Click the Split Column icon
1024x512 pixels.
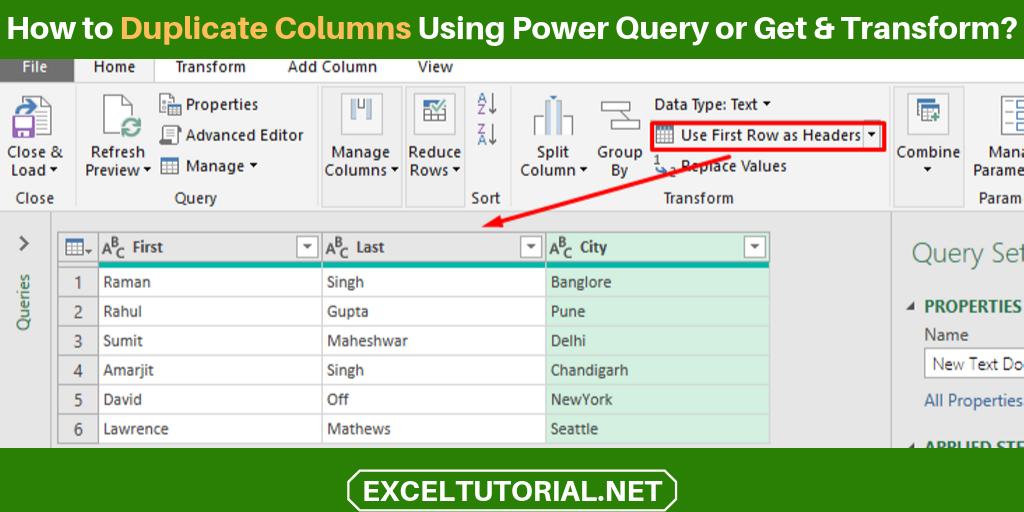point(553,116)
